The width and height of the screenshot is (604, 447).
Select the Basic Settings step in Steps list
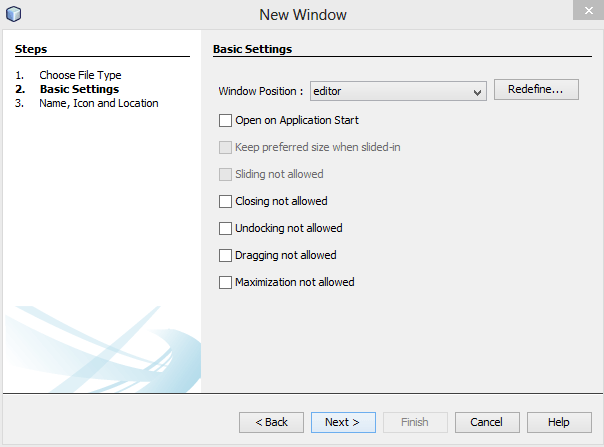pos(79,89)
